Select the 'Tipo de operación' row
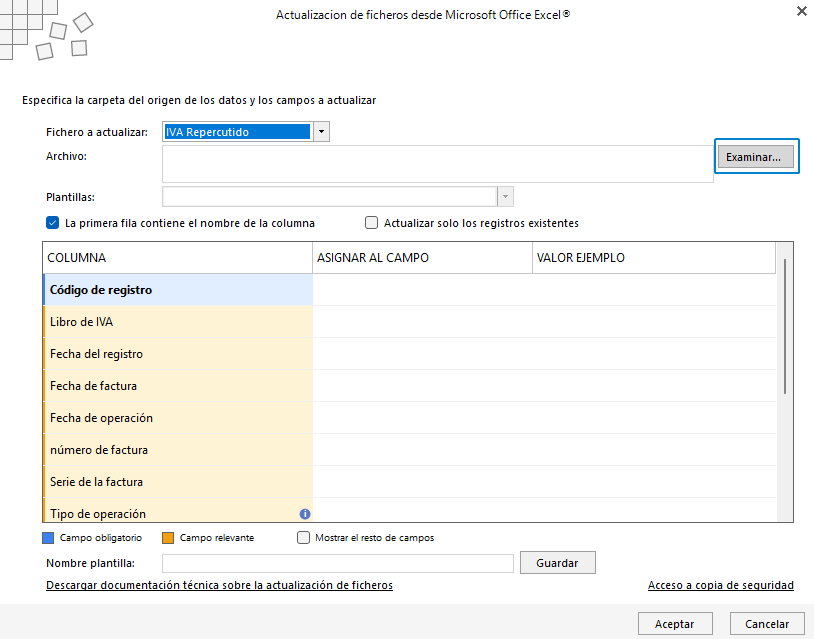 pyautogui.click(x=410, y=510)
